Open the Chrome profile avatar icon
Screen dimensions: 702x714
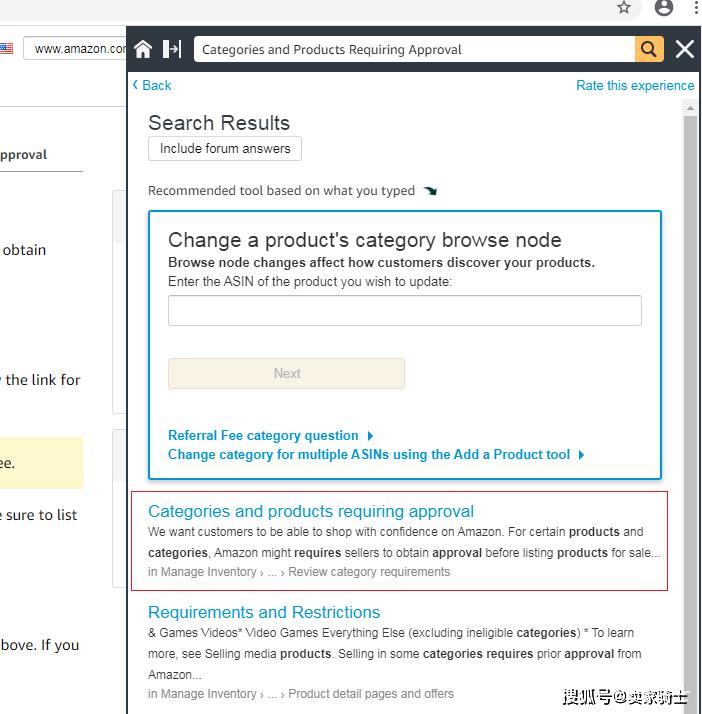[x=663, y=8]
